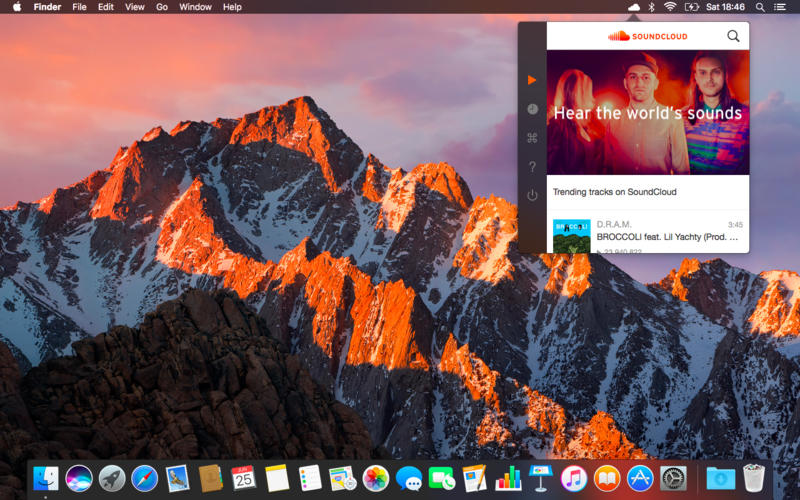Screen dimensions: 800x500
Task: Open Calendar icon showing 25
Action: (243, 479)
